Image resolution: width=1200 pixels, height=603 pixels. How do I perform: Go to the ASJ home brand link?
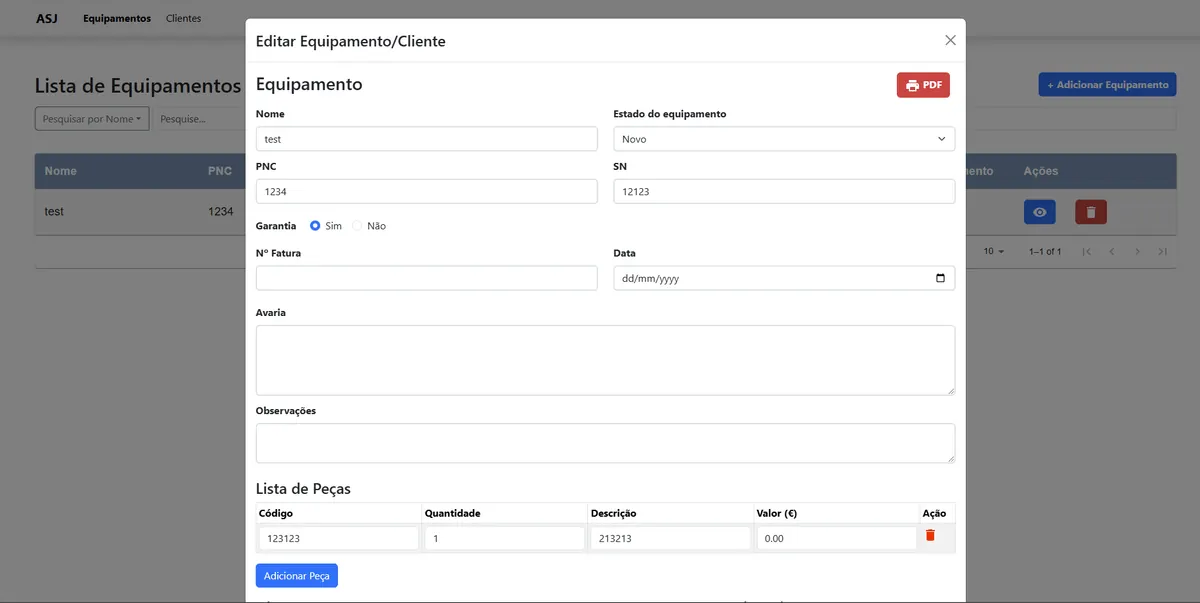[x=47, y=18]
